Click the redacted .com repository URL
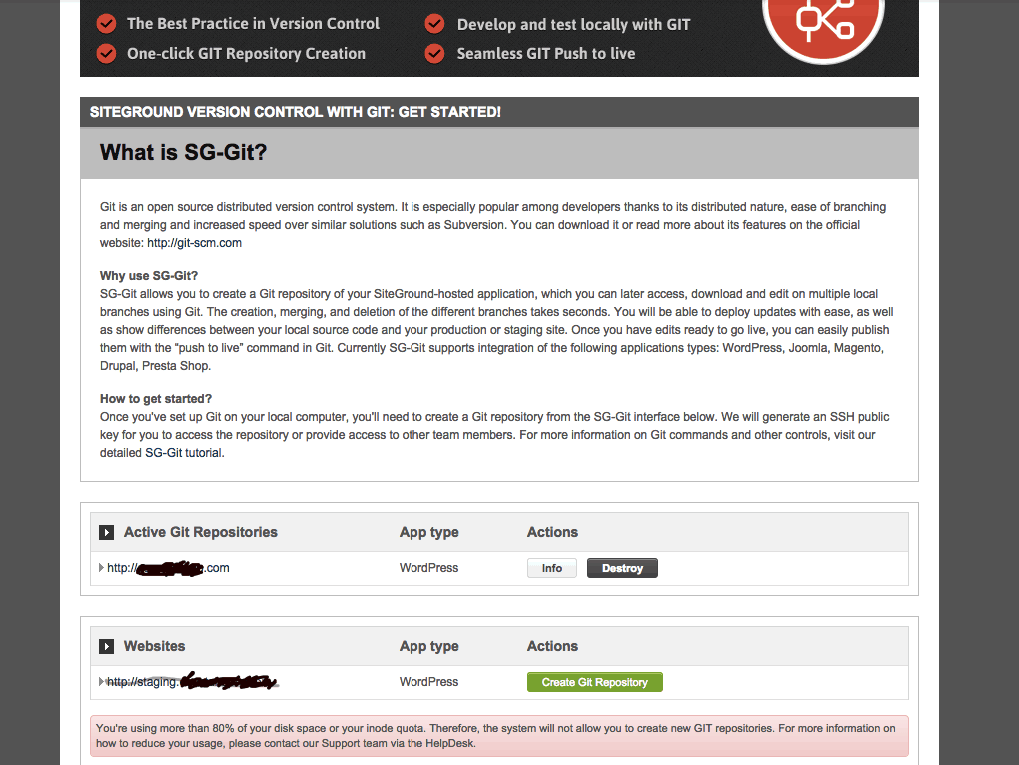Screen dimensions: 1019x765 click(168, 568)
